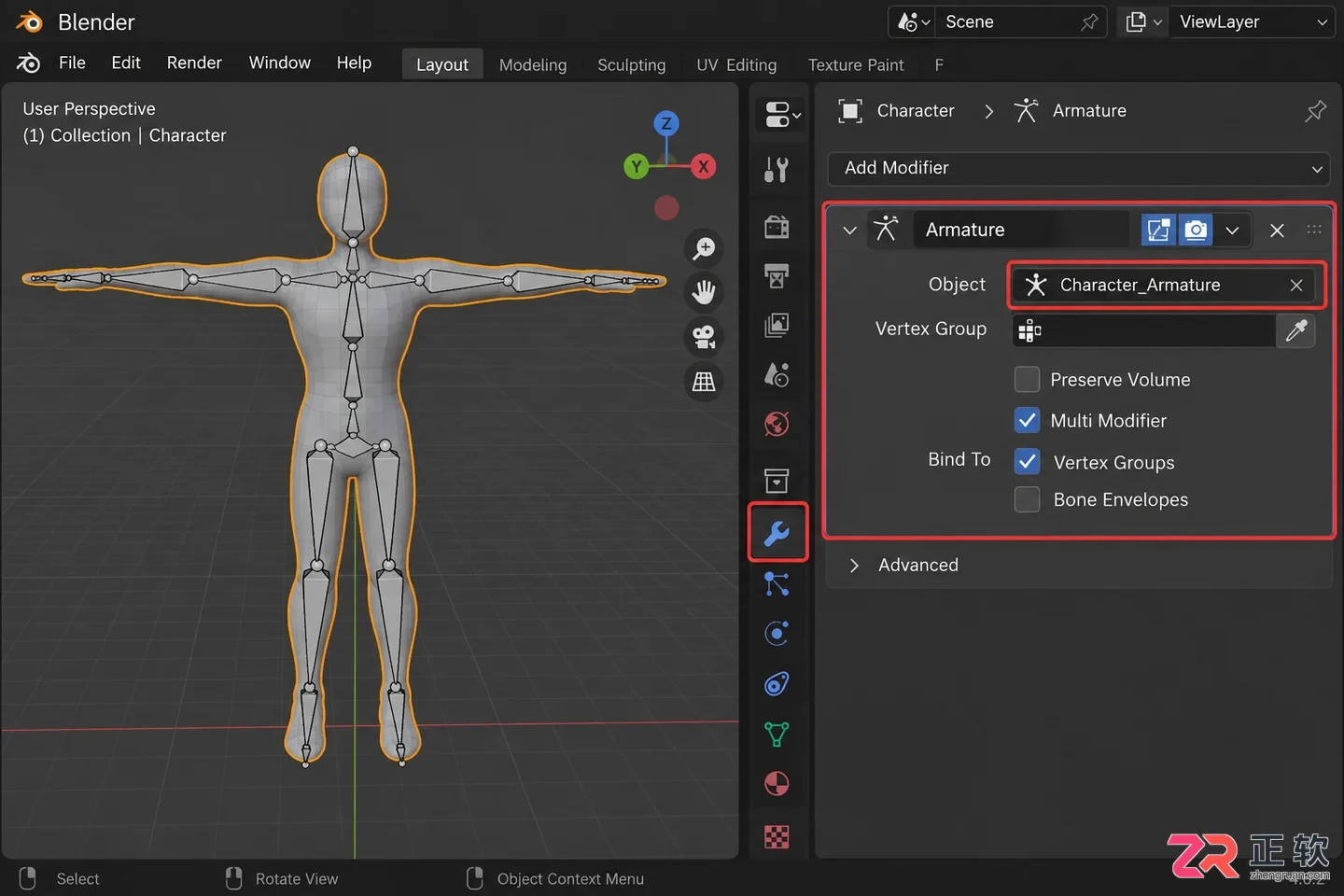Click the Scene pin icon
1344x896 pixels.
pos(1089,21)
